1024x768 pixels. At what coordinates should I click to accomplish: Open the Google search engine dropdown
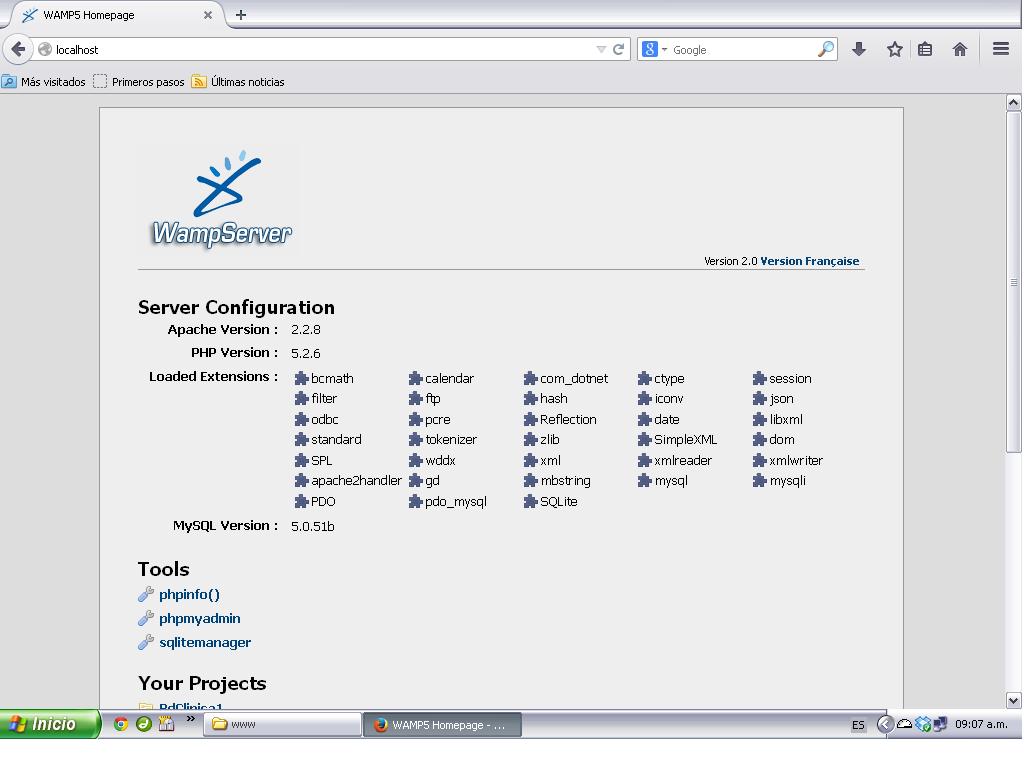pos(654,49)
